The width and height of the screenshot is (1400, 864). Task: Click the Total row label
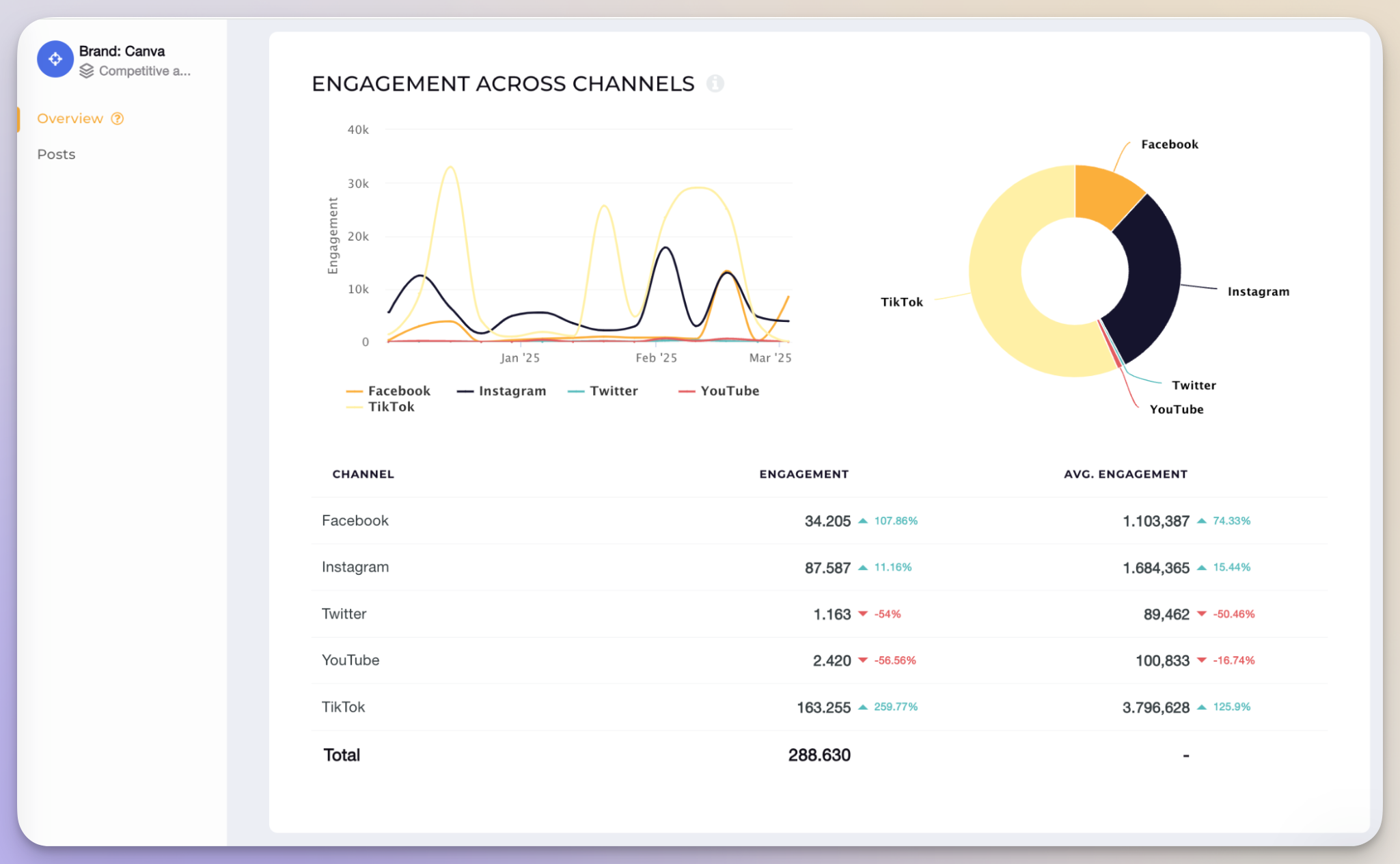pos(342,755)
